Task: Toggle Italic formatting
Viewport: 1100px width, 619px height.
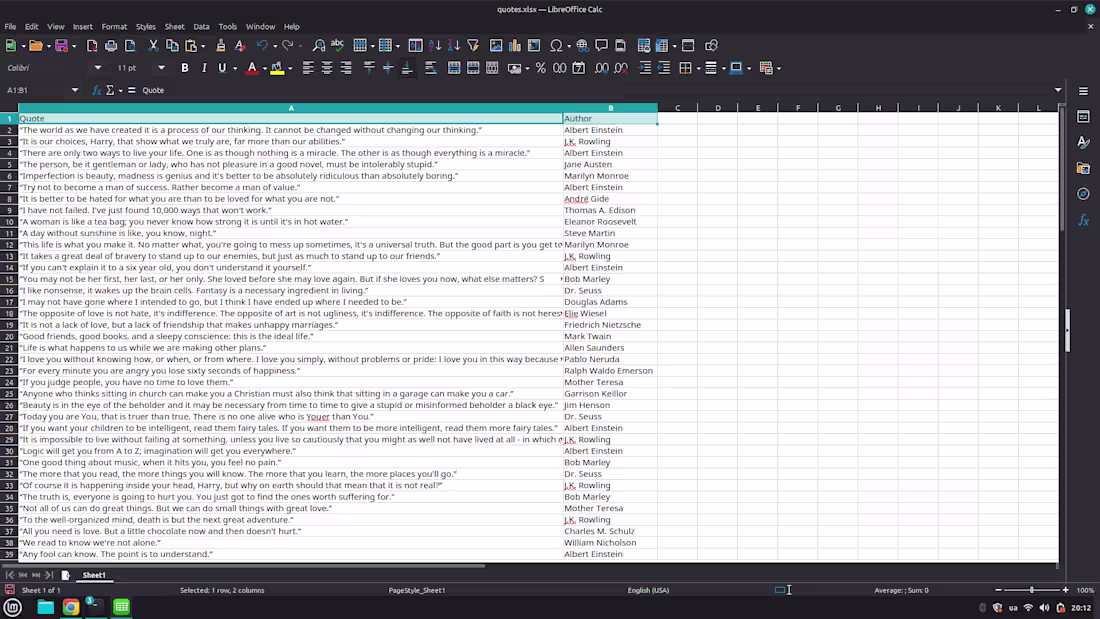Action: click(203, 68)
